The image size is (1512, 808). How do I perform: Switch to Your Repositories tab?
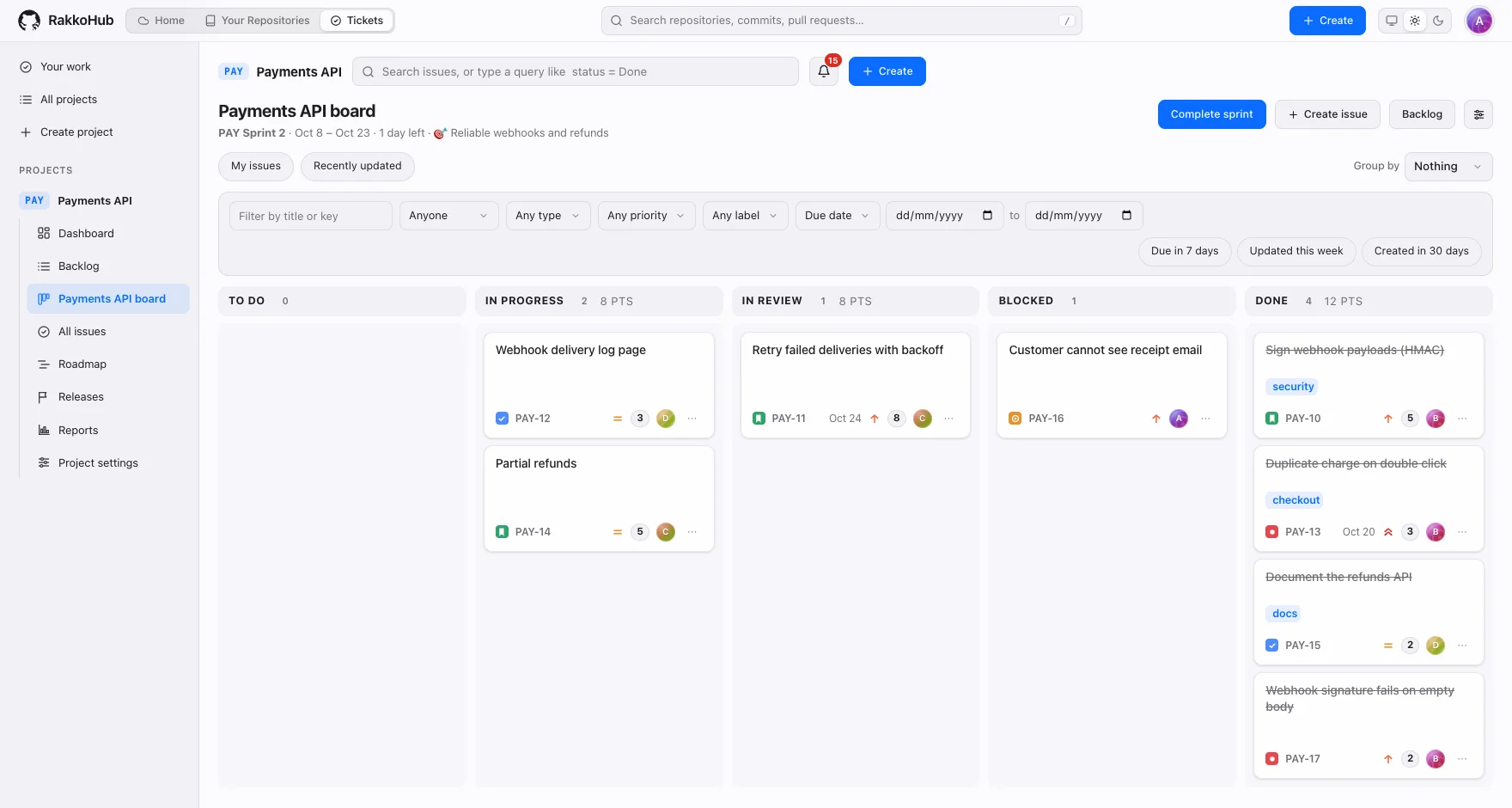pyautogui.click(x=257, y=21)
